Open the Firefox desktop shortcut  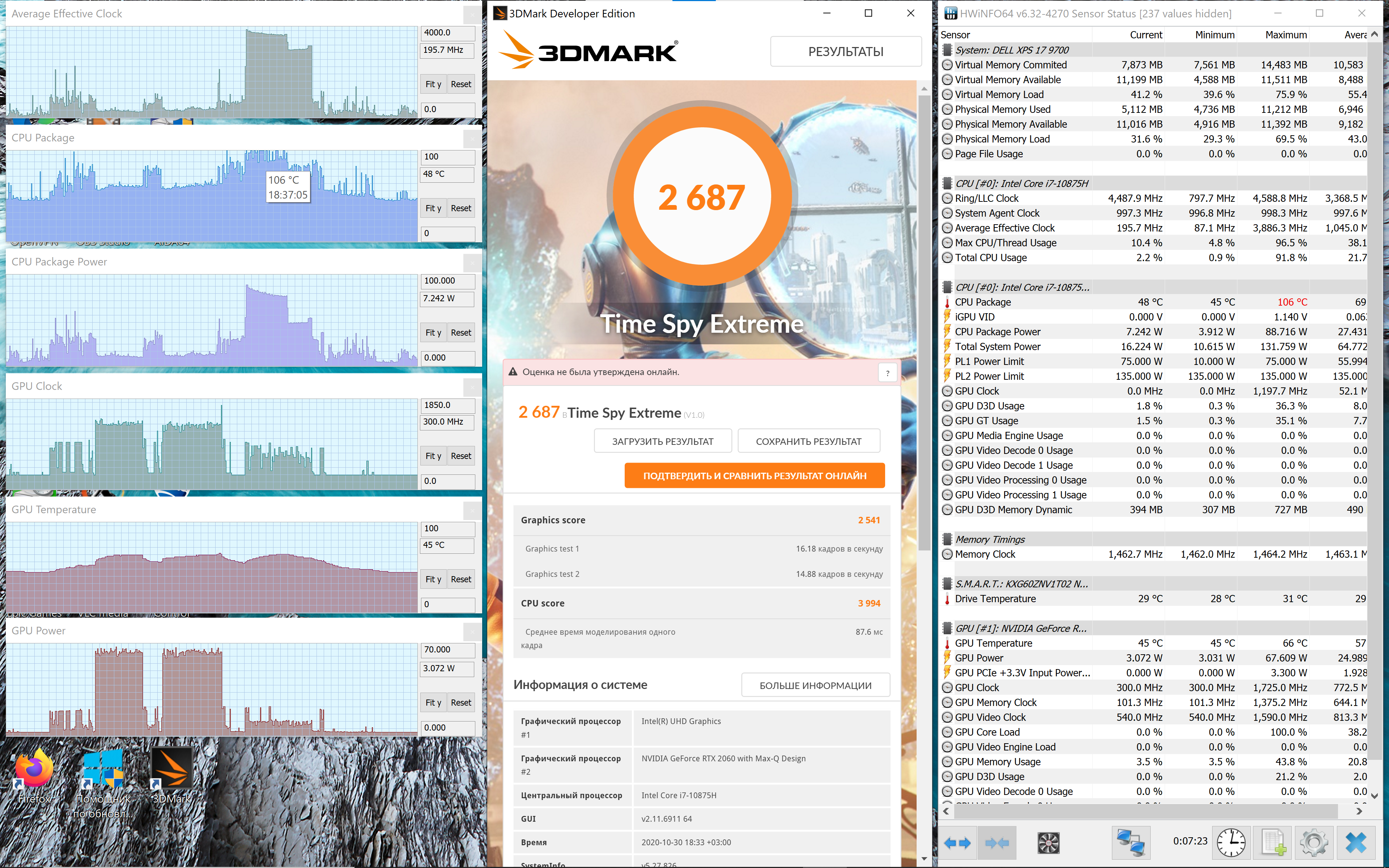tap(34, 775)
